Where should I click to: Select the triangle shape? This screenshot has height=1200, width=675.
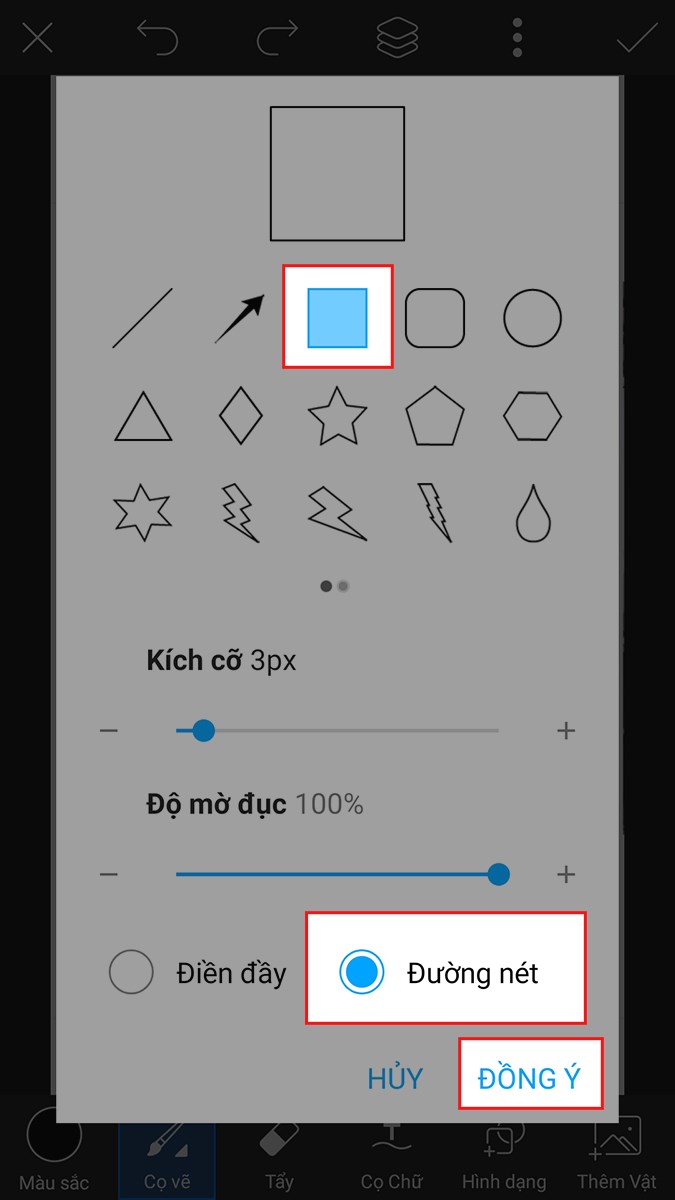(x=143, y=416)
